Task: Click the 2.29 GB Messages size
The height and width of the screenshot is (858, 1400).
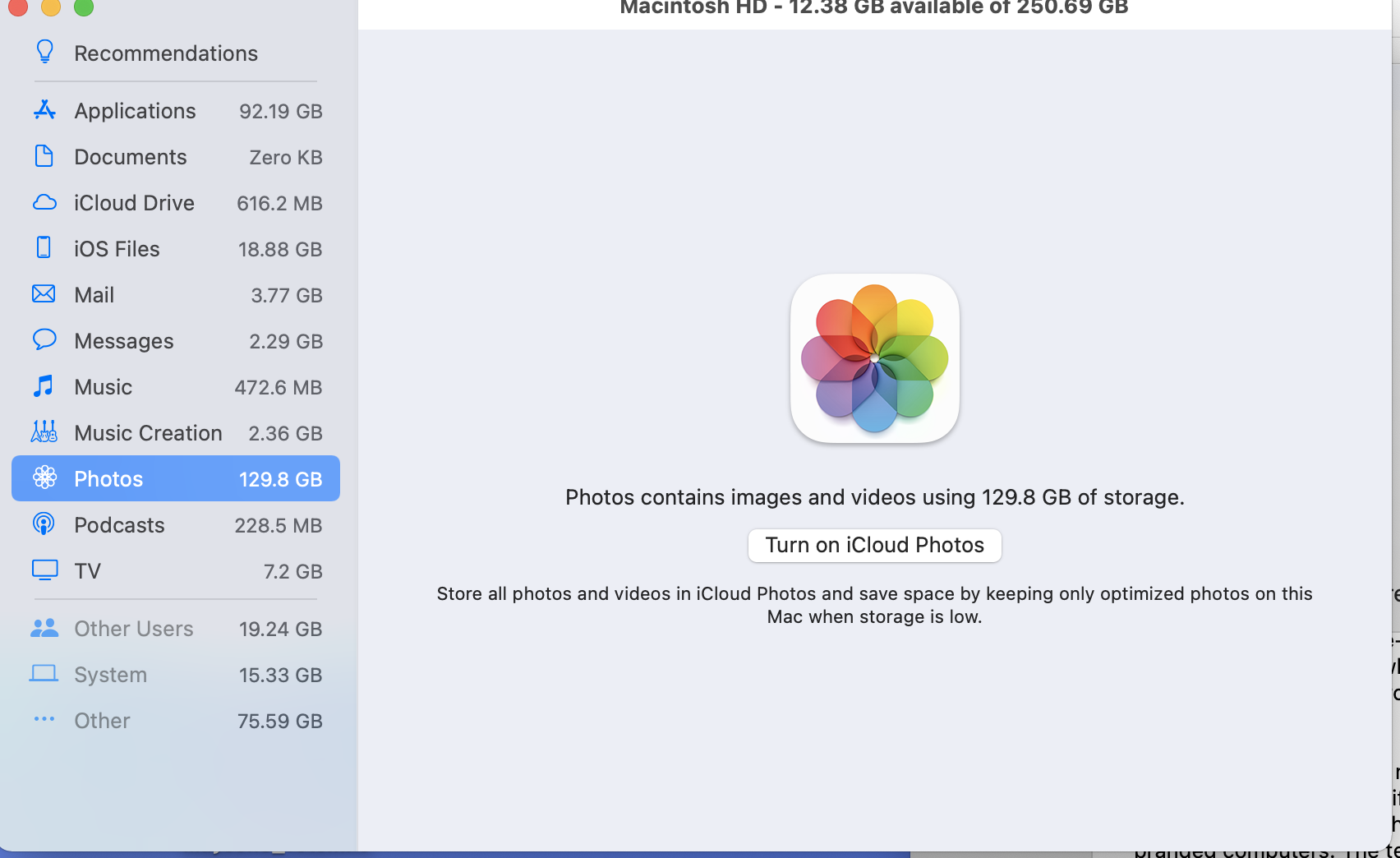Action: (x=286, y=341)
